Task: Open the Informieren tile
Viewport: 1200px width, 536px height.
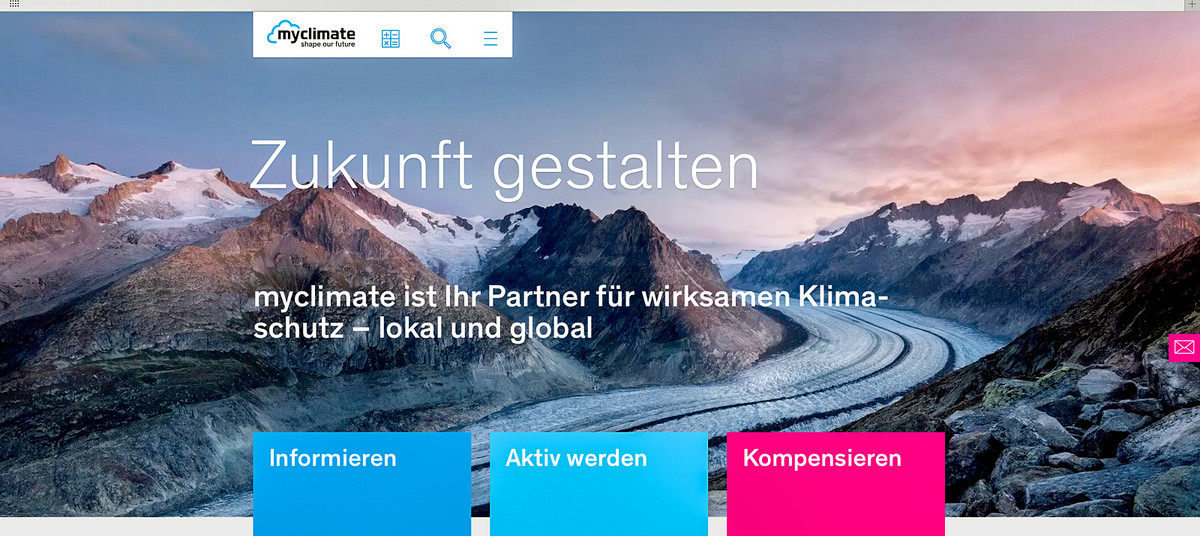Action: pyautogui.click(x=362, y=484)
